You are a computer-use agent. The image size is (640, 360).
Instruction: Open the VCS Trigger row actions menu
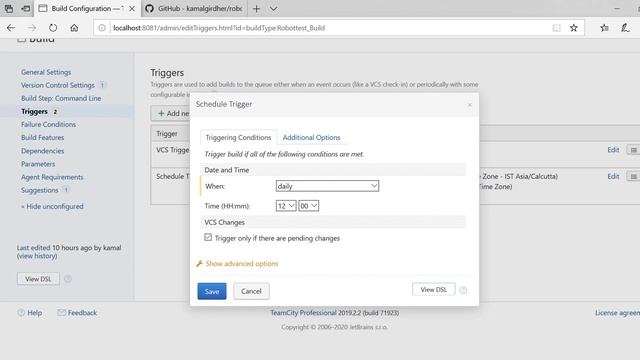click(x=633, y=150)
